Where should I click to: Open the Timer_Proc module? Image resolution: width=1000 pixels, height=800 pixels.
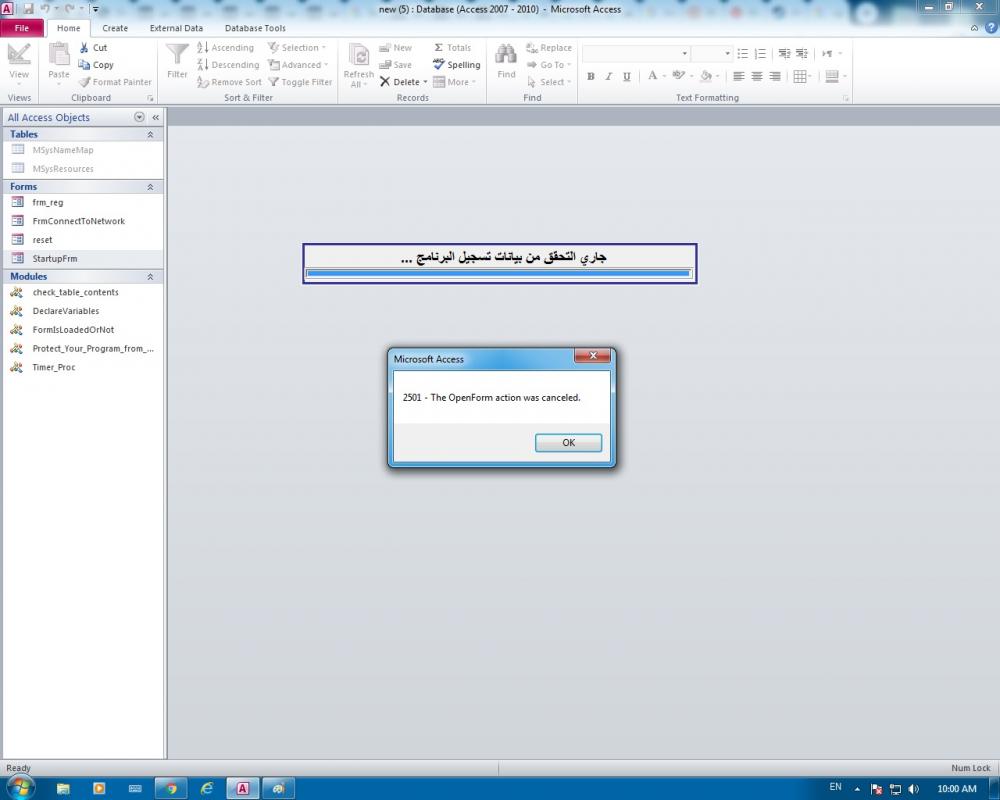pyautogui.click(x=53, y=368)
